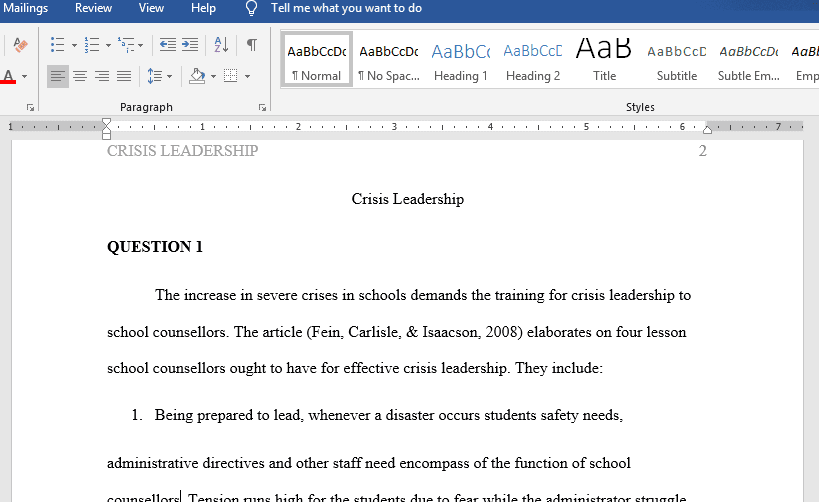The width and height of the screenshot is (819, 502).
Task: Center the paragraph text
Action: 80,77
